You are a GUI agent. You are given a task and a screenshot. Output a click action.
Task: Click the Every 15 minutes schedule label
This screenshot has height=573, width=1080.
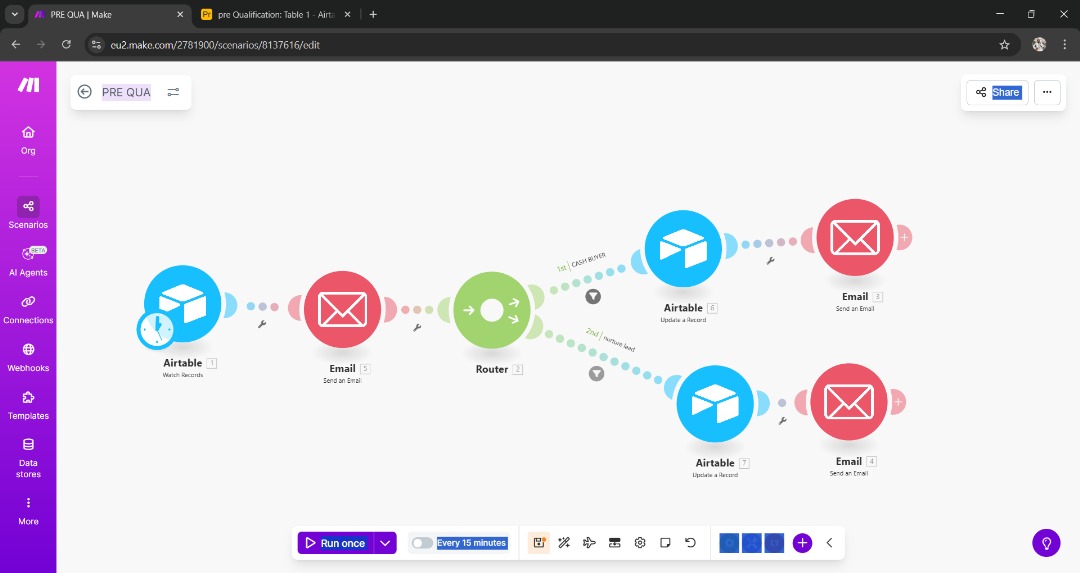472,543
